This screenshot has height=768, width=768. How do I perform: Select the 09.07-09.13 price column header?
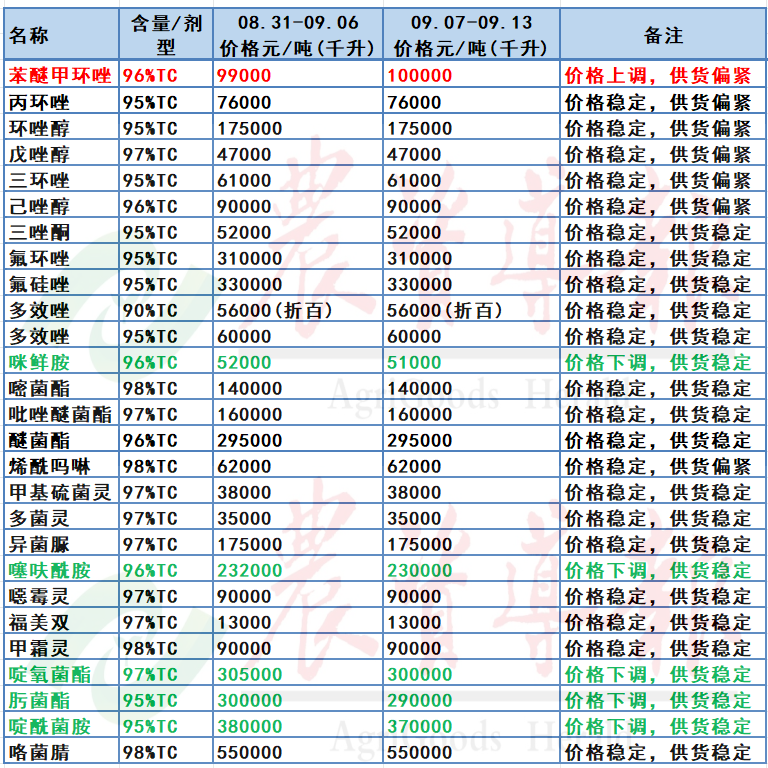tap(470, 36)
